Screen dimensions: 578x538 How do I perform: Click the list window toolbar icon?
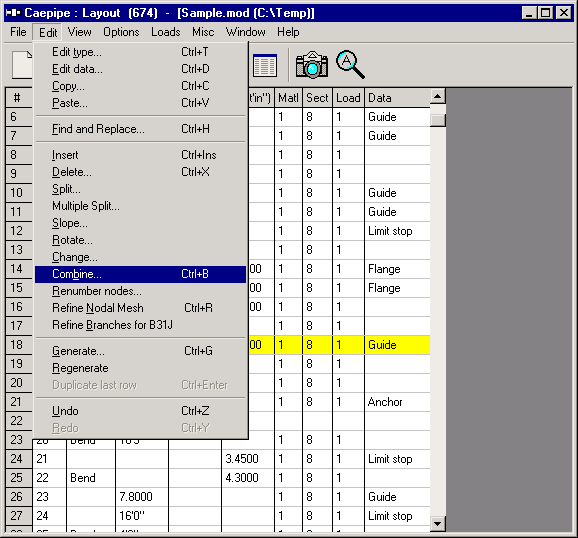pos(265,65)
